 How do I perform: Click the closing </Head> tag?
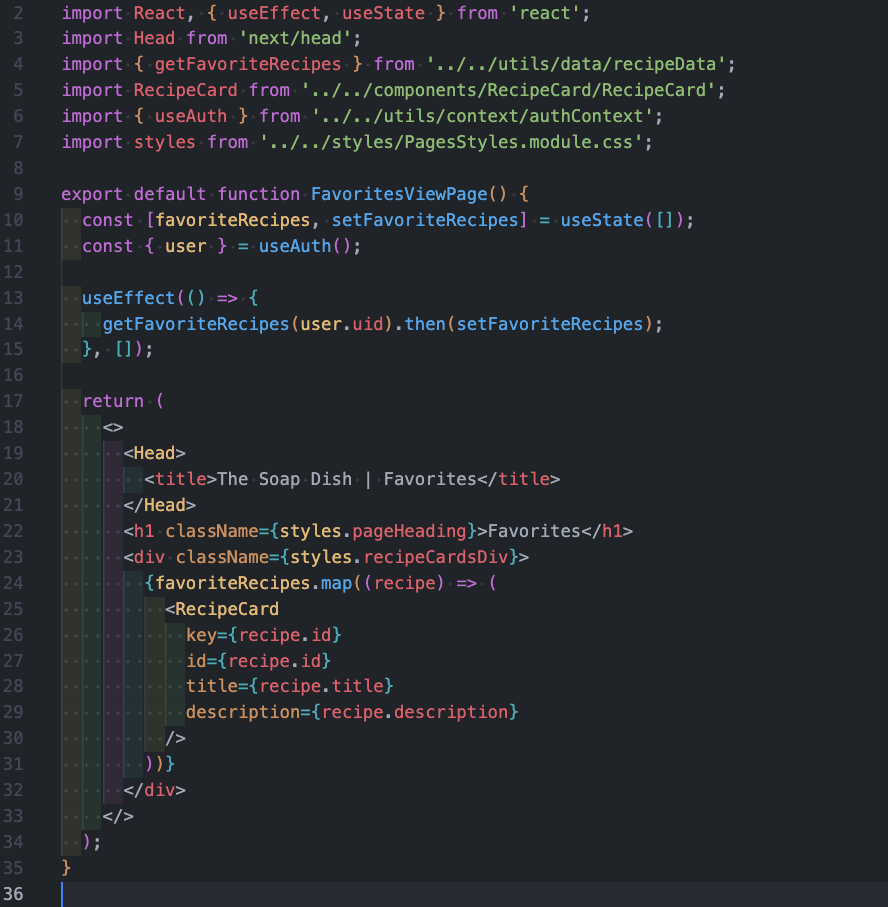click(x=160, y=505)
